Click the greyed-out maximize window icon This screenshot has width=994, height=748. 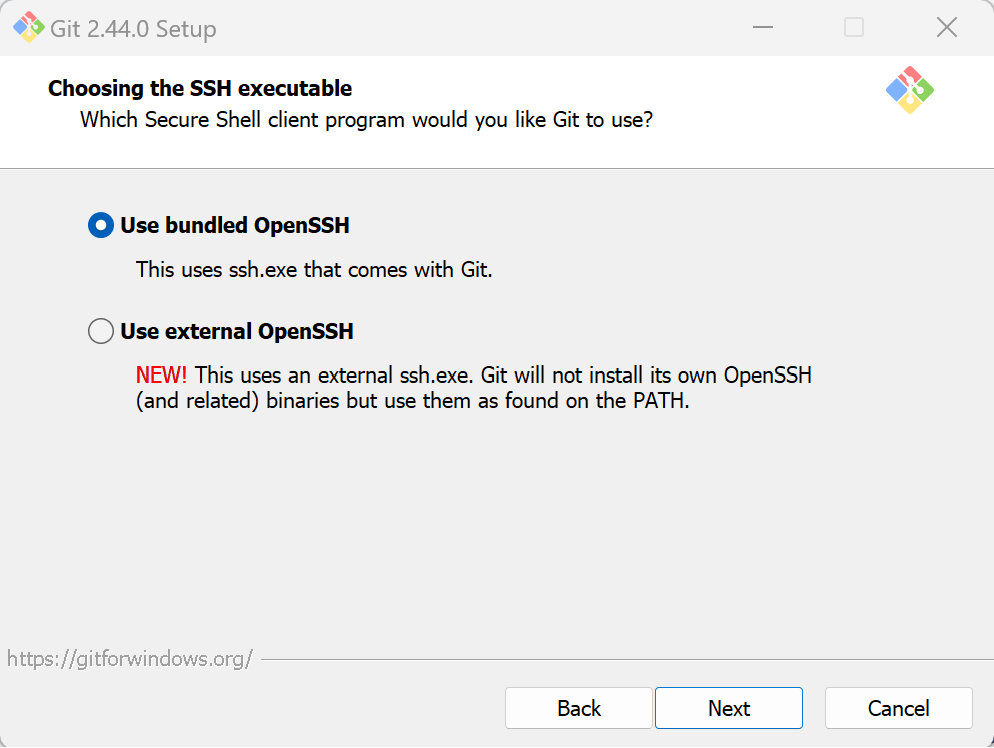coord(854,27)
